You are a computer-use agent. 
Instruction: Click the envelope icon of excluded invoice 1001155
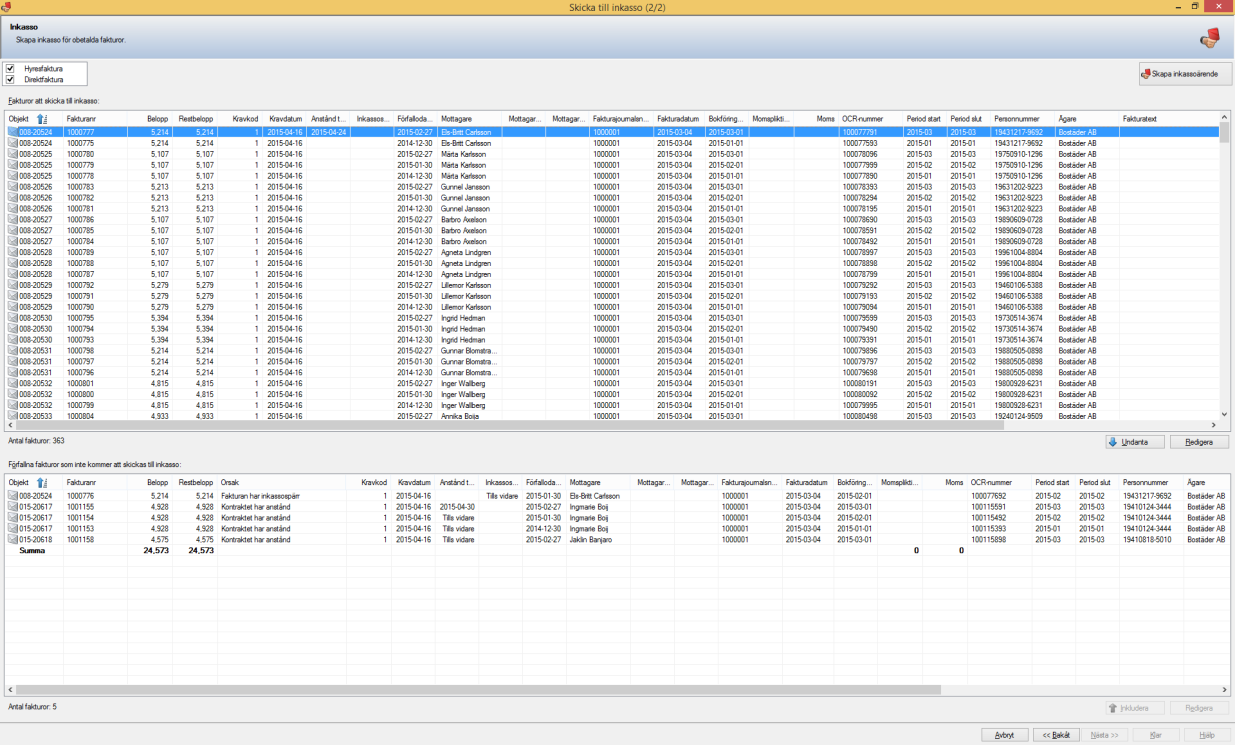13,507
